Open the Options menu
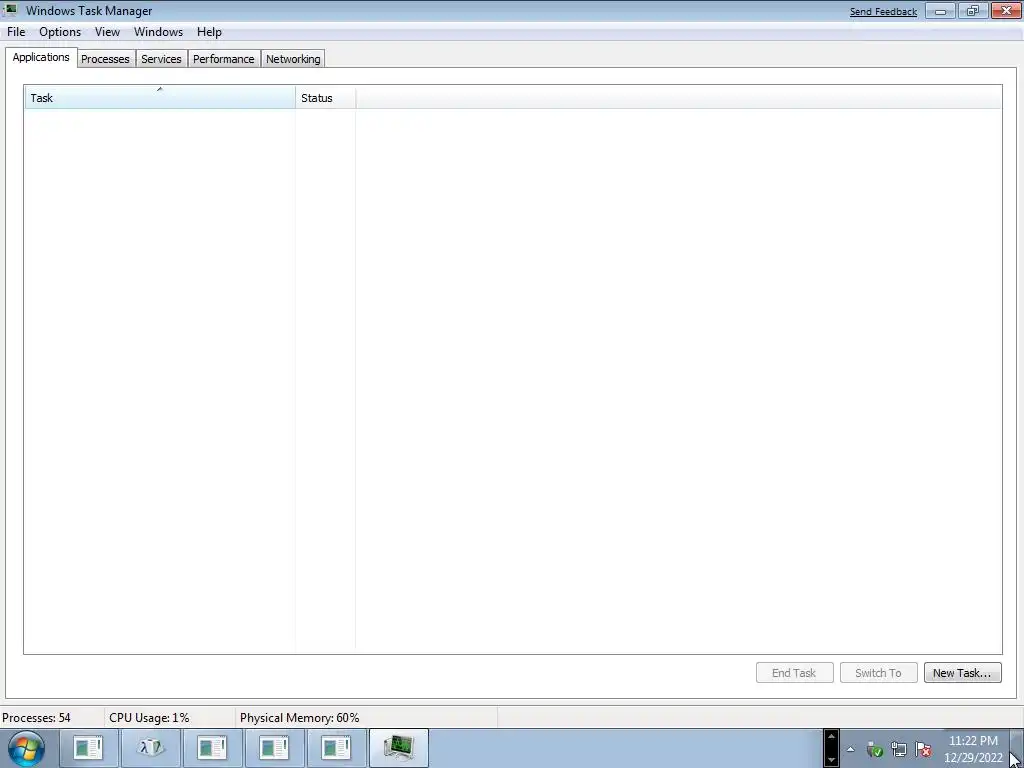Screen dimensions: 1024x768 (60, 32)
